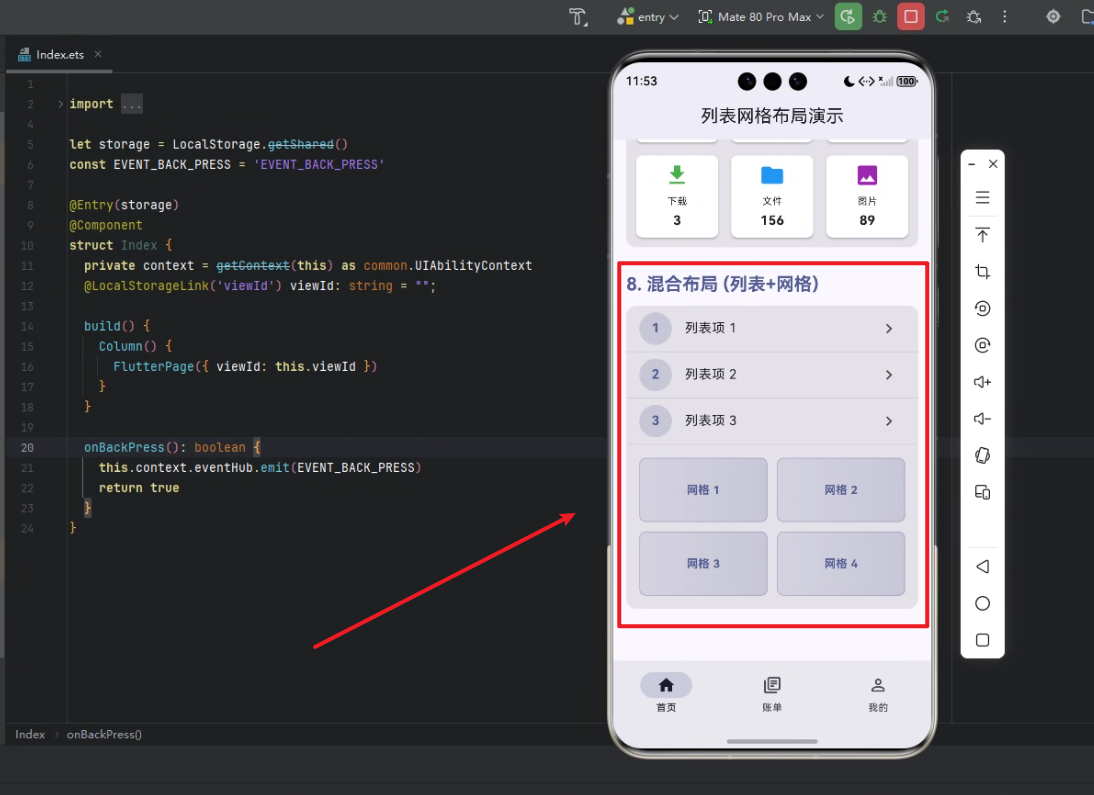The width and height of the screenshot is (1094, 795).
Task: Click emulator upload arrow icon
Action: pos(982,235)
